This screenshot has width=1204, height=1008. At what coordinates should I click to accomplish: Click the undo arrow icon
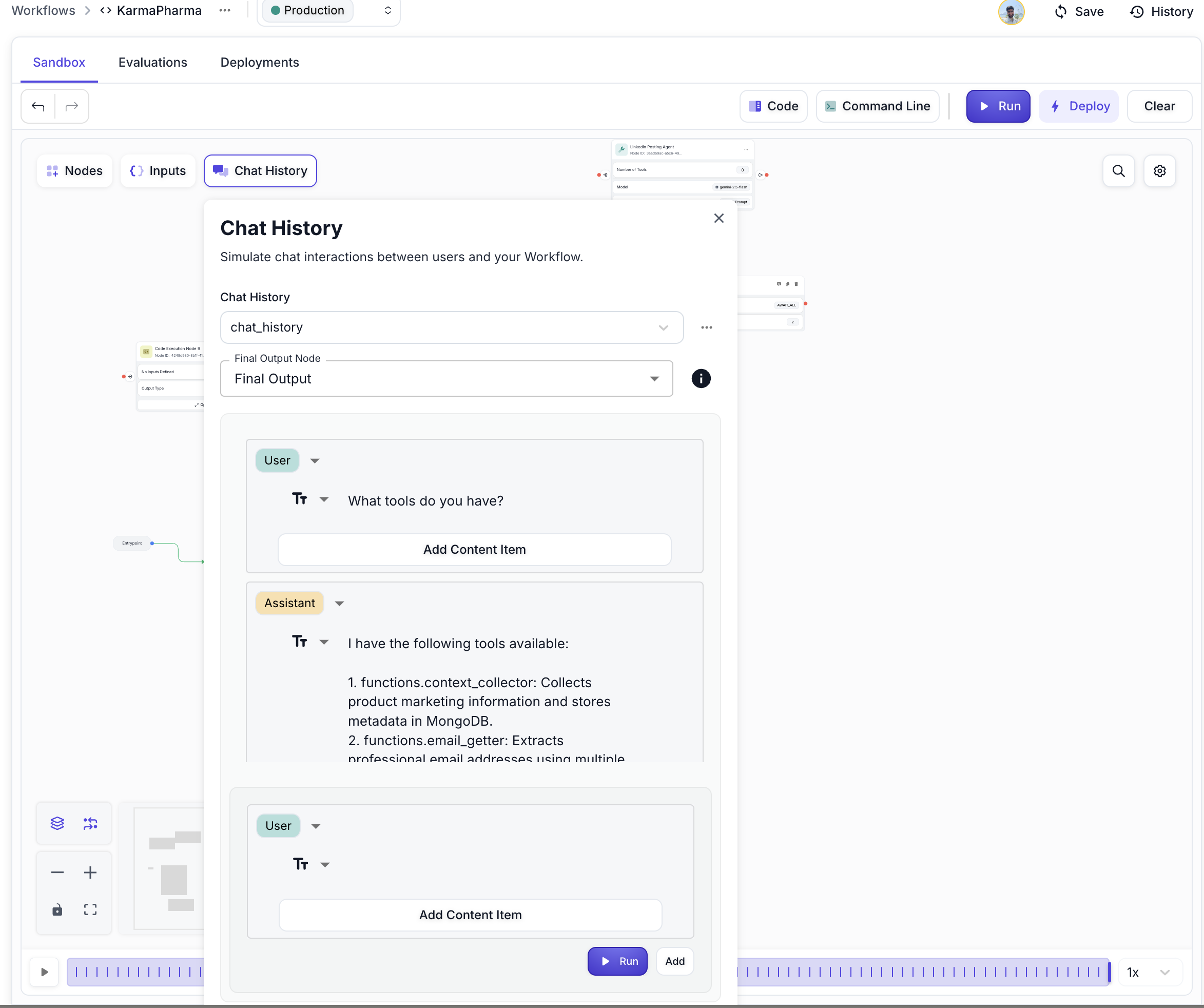point(38,106)
